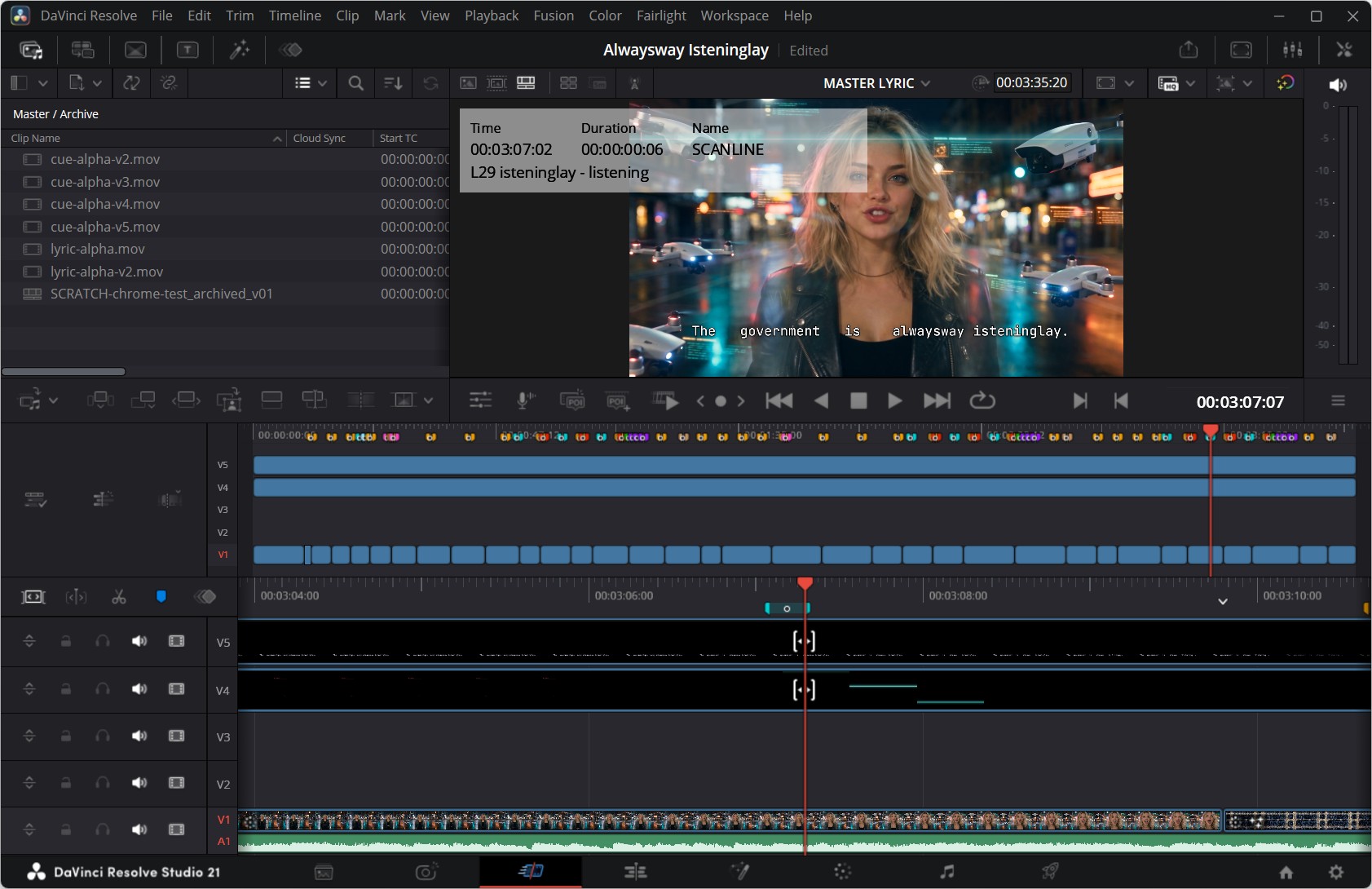Click the sync bin icon
This screenshot has width=1372, height=889.
click(82, 51)
